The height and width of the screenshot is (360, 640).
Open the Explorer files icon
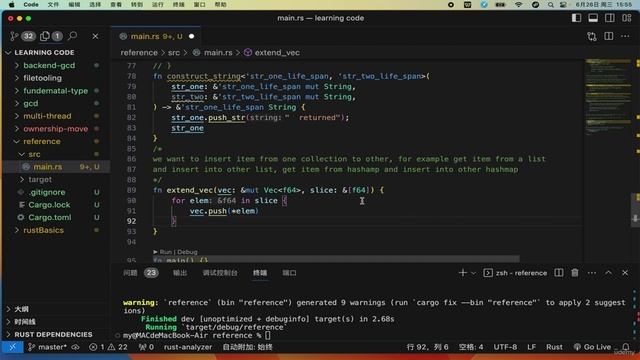coord(45,36)
